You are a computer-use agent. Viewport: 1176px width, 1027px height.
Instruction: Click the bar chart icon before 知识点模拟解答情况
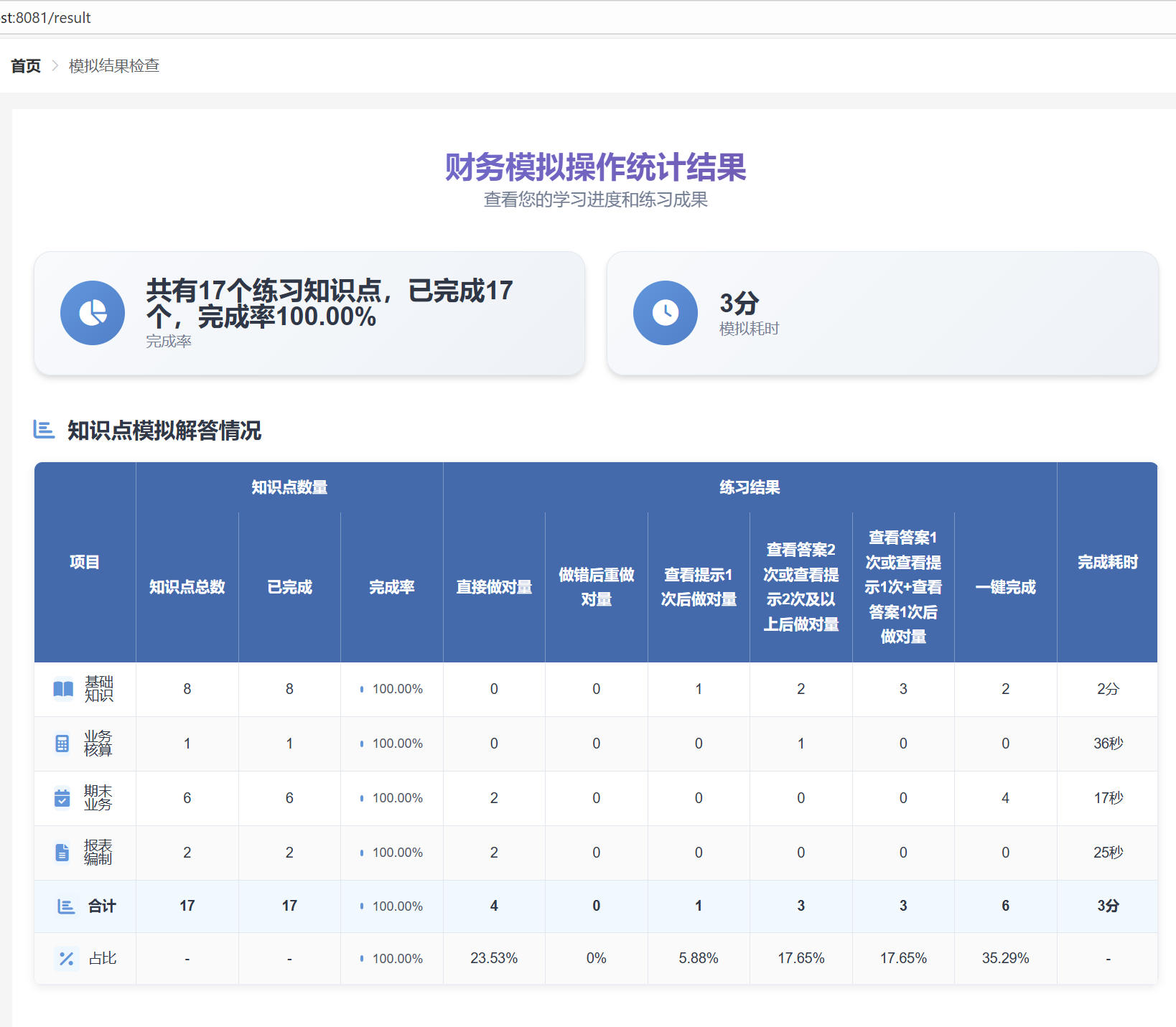tap(43, 430)
